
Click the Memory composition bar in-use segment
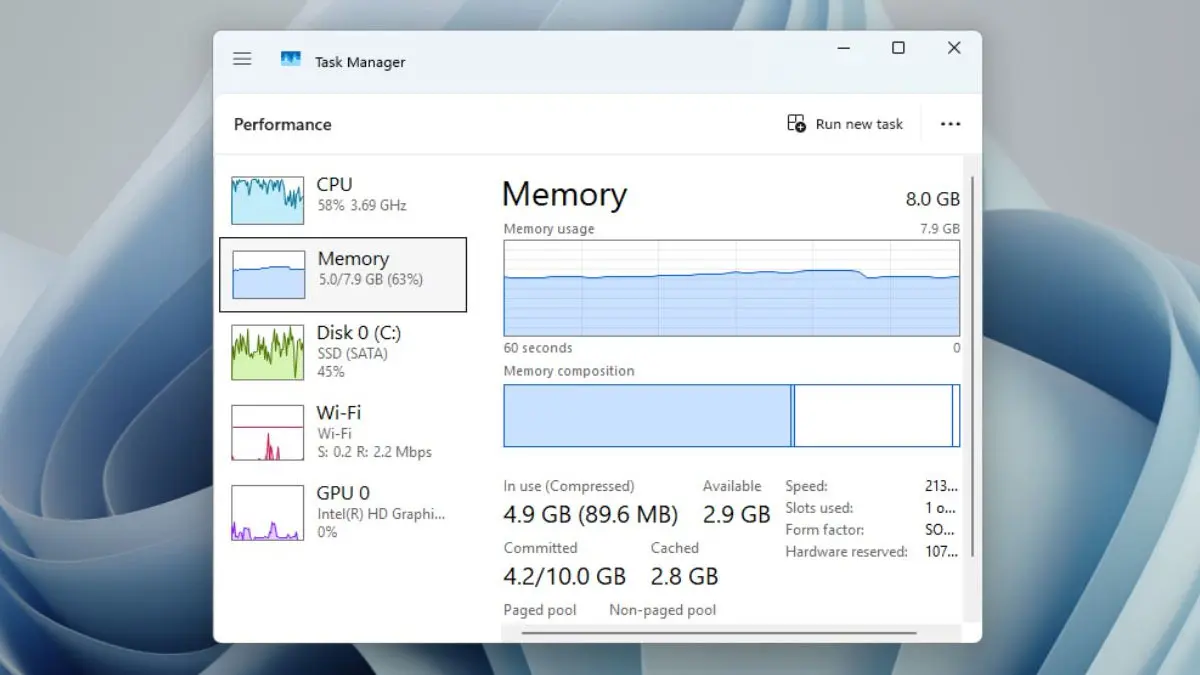(647, 415)
